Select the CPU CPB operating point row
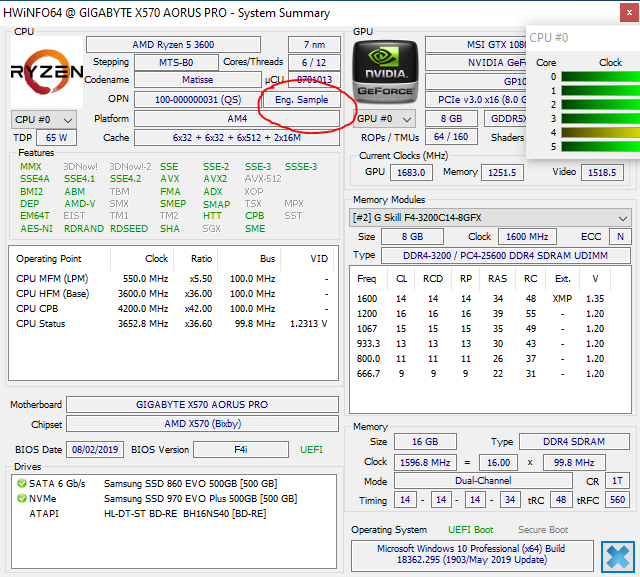 172,309
